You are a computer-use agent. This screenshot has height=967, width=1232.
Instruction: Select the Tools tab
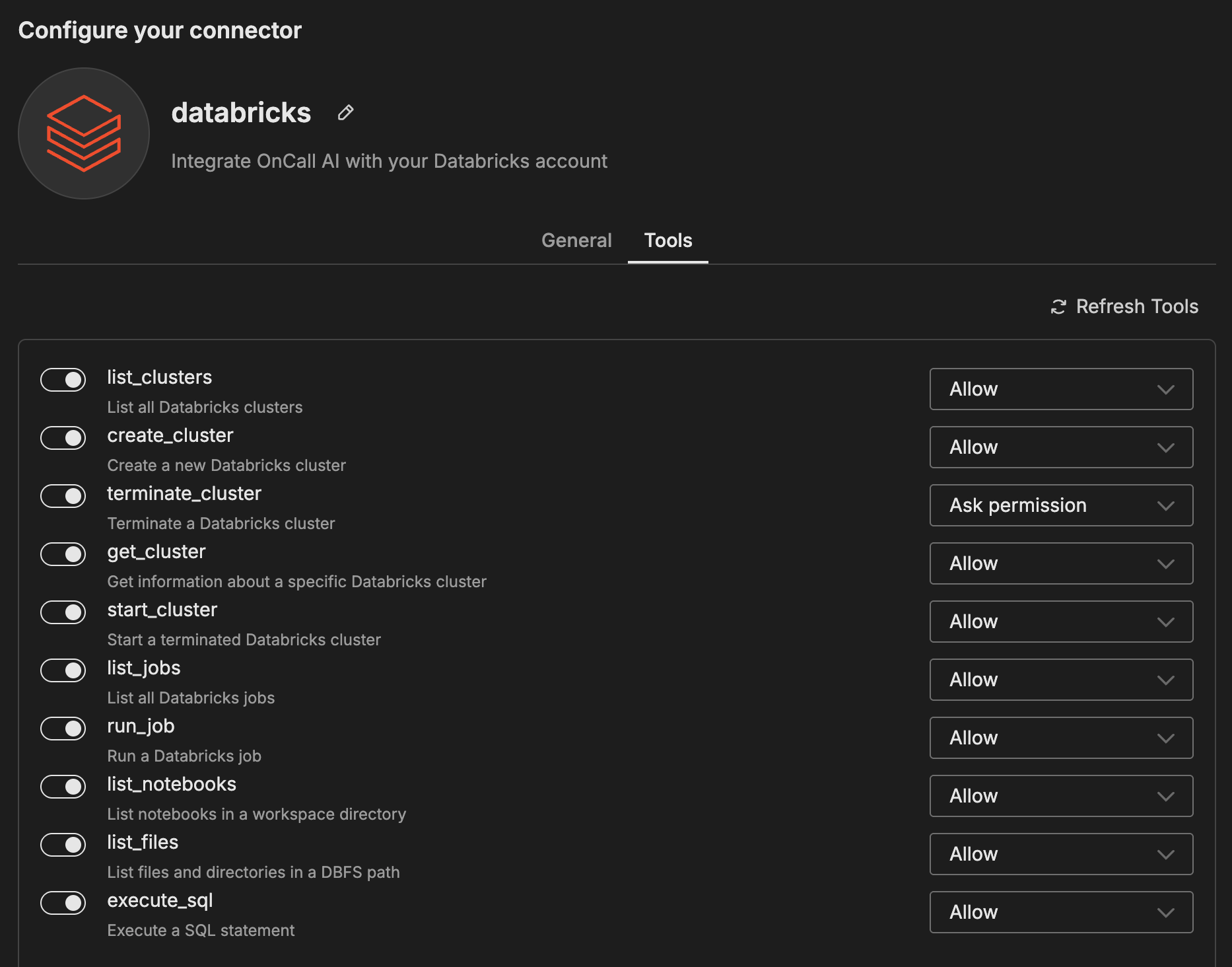667,240
